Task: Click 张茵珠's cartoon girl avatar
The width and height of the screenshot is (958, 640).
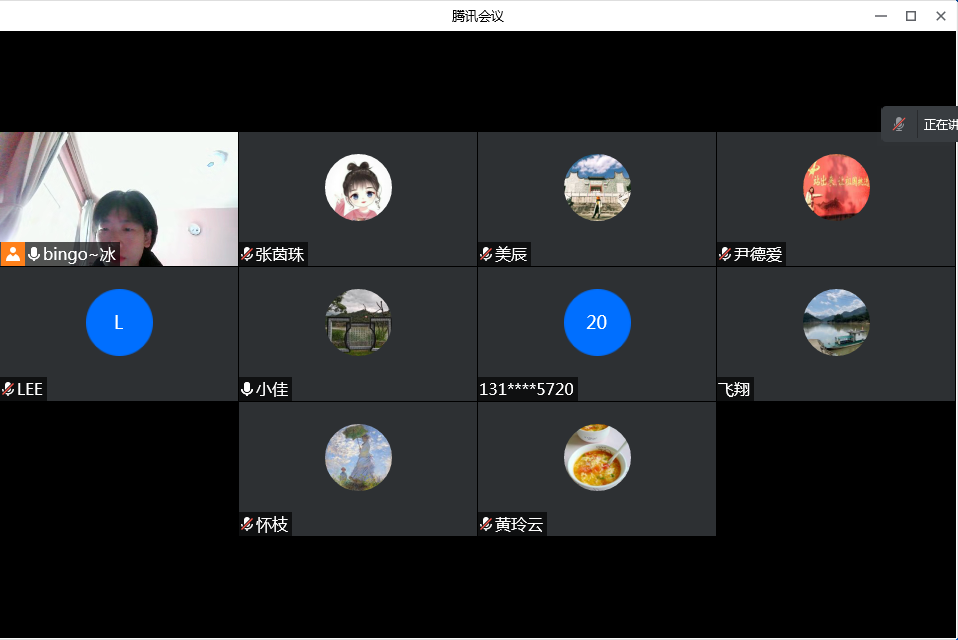Action: [x=358, y=187]
